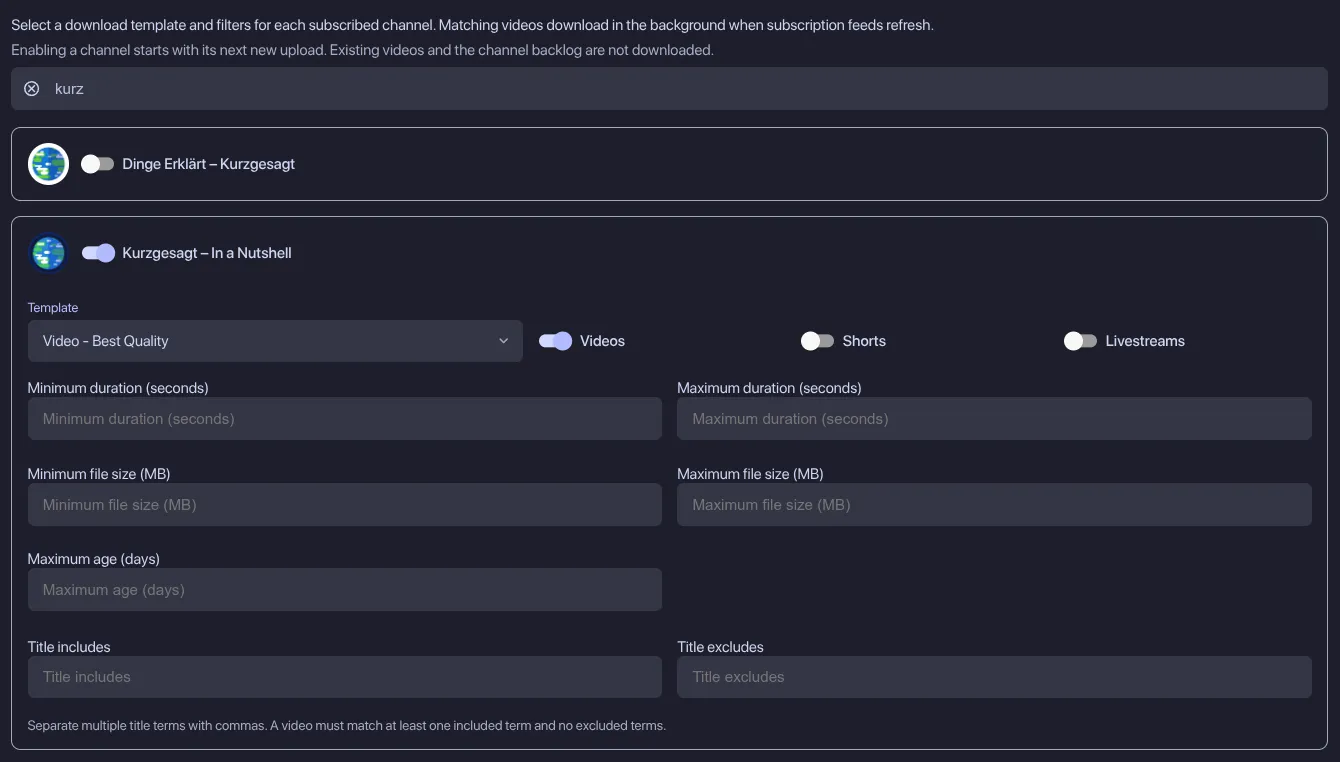Disable downloads for Kurzgesagt – In a Nutshell
The height and width of the screenshot is (762, 1340).
pos(98,253)
